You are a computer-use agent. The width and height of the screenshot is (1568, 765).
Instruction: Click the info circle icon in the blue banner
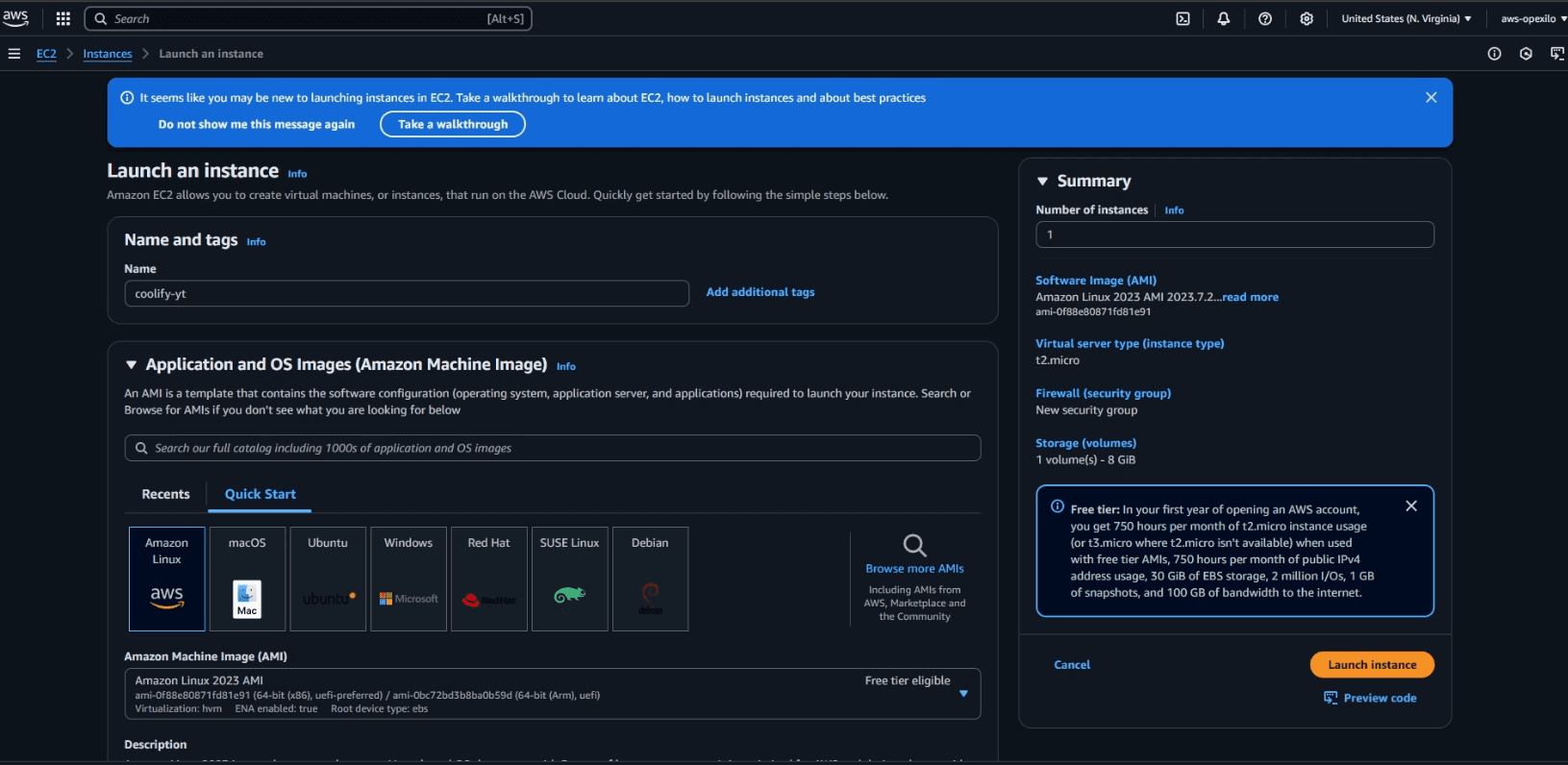click(x=127, y=97)
